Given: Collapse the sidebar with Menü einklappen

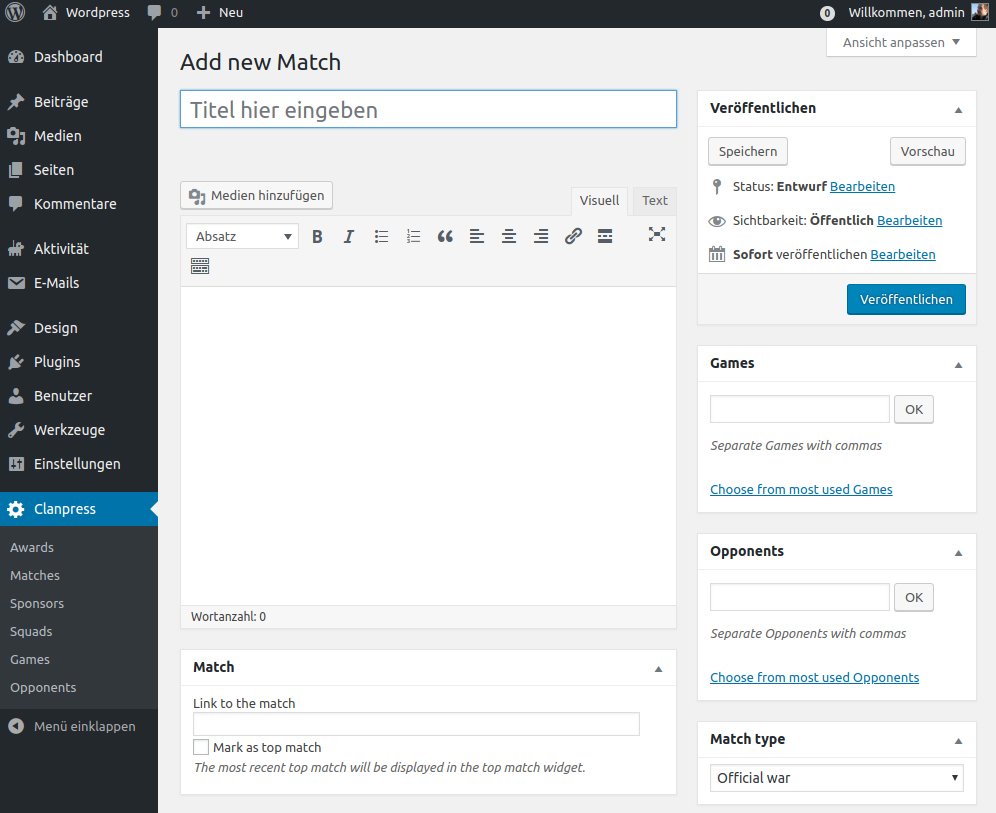Looking at the screenshot, I should (x=84, y=726).
